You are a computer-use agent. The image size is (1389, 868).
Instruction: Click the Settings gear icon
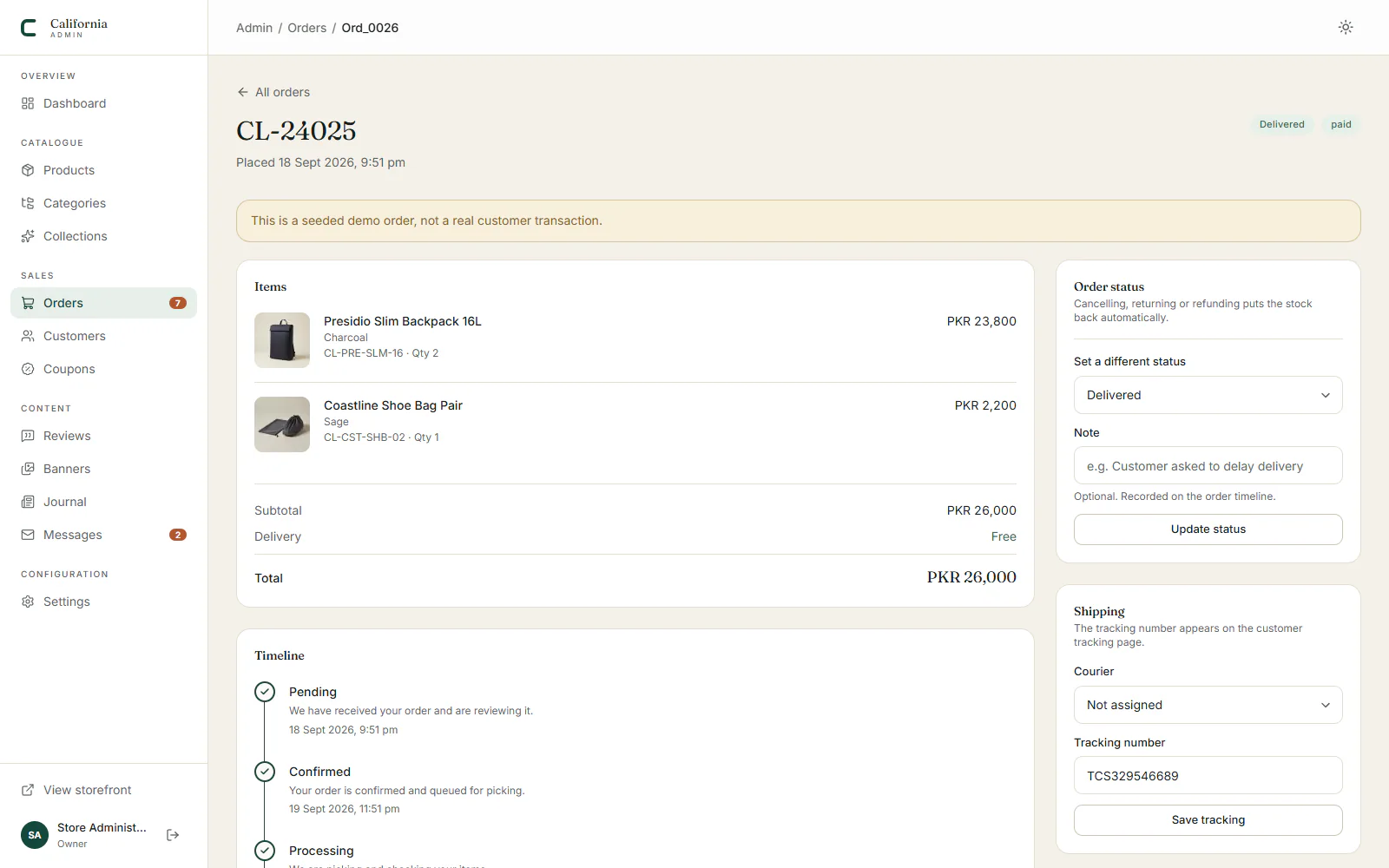(28, 602)
